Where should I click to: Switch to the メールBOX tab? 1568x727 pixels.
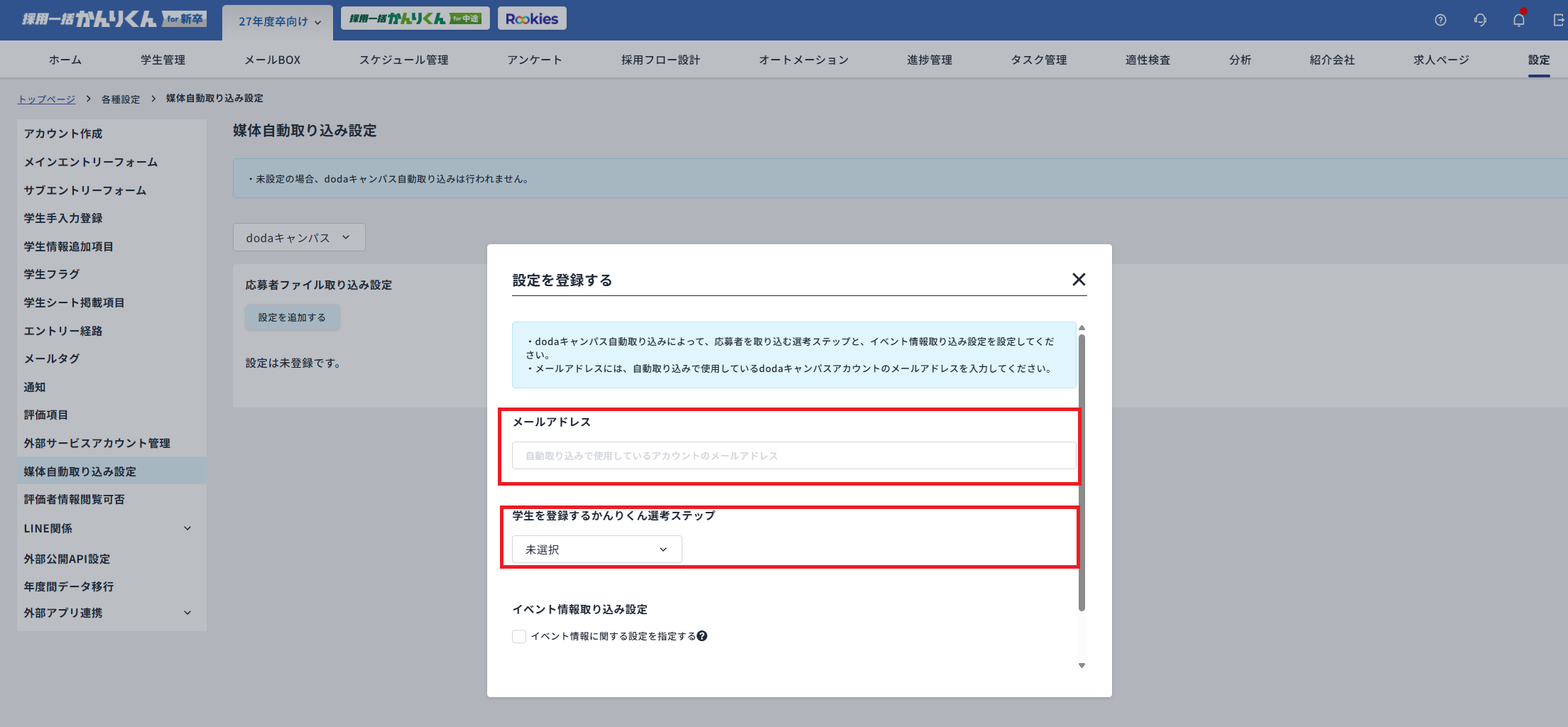tap(272, 60)
